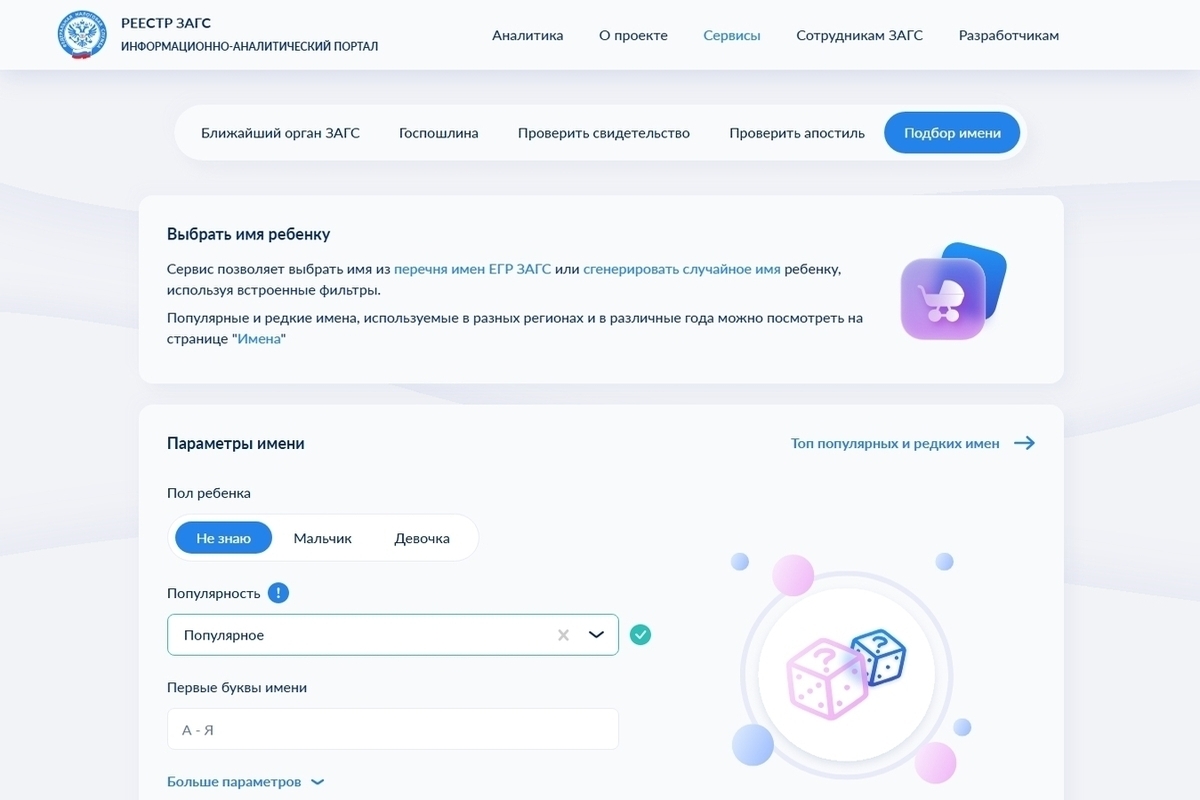The image size is (1200, 800).
Task: Click the Первые буквы имени input field
Action: (392, 730)
